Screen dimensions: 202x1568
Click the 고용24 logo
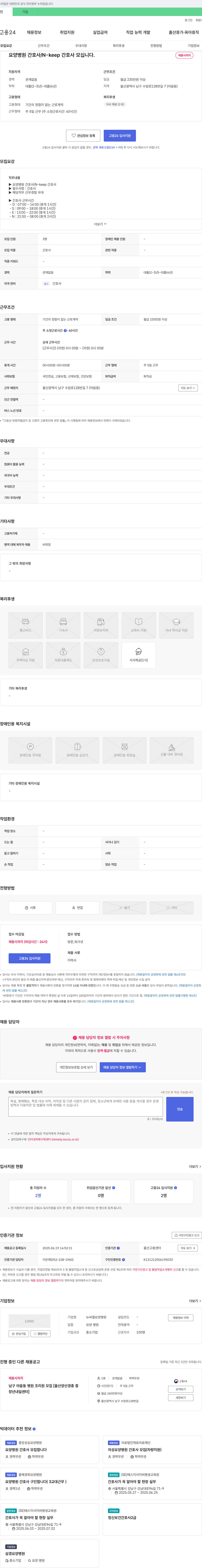(8, 32)
